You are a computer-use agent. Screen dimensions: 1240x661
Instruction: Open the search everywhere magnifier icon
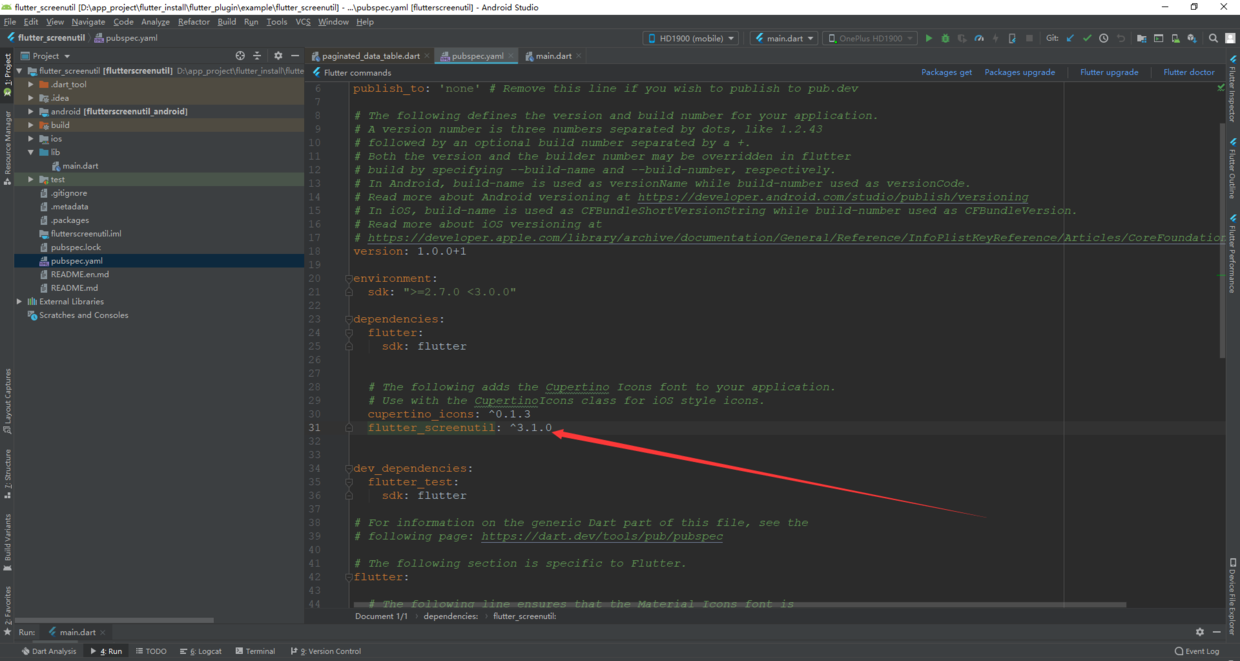(1213, 38)
